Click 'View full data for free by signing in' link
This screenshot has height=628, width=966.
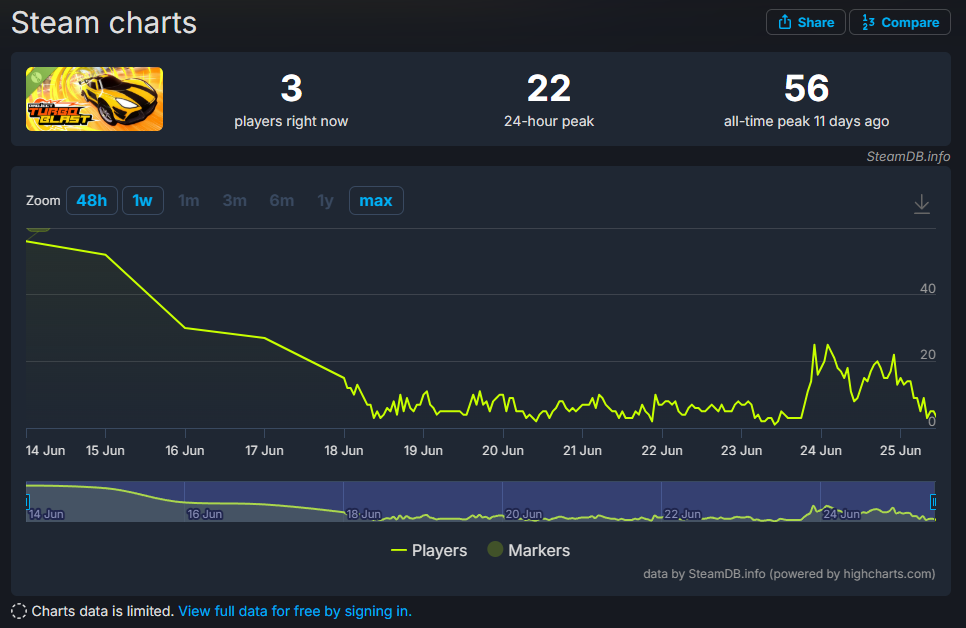295,611
